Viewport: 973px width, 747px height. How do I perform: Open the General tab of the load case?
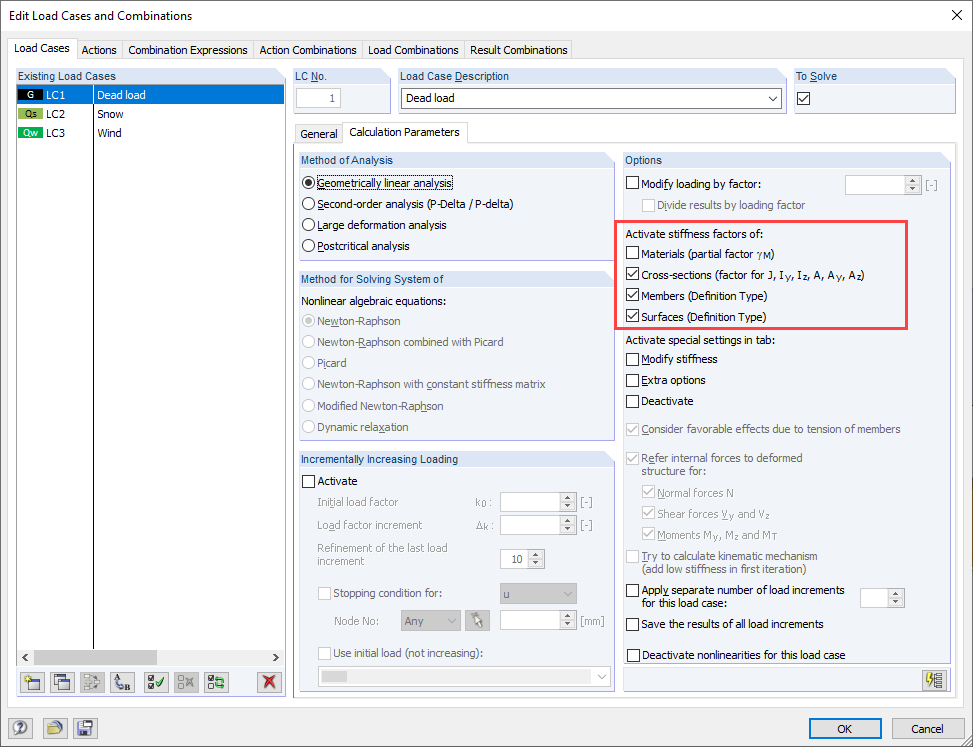pos(318,132)
